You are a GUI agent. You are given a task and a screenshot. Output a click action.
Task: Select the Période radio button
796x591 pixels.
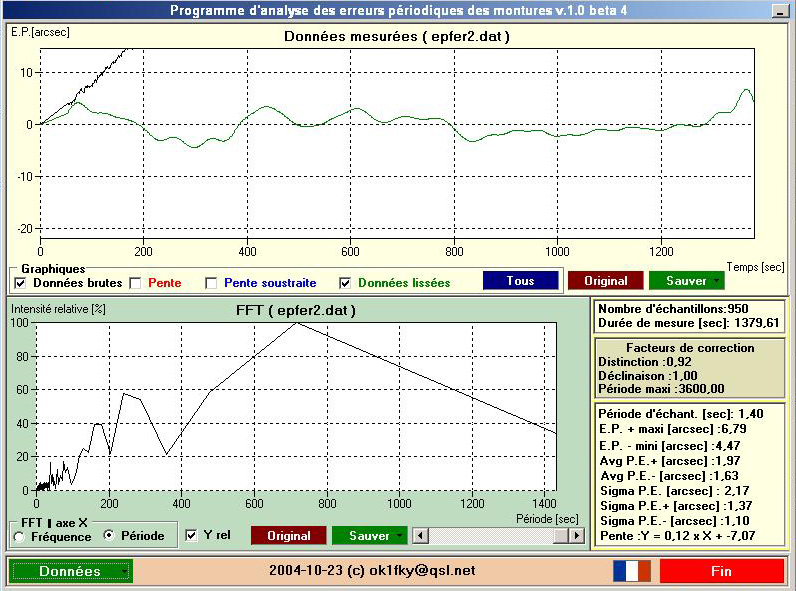109,535
